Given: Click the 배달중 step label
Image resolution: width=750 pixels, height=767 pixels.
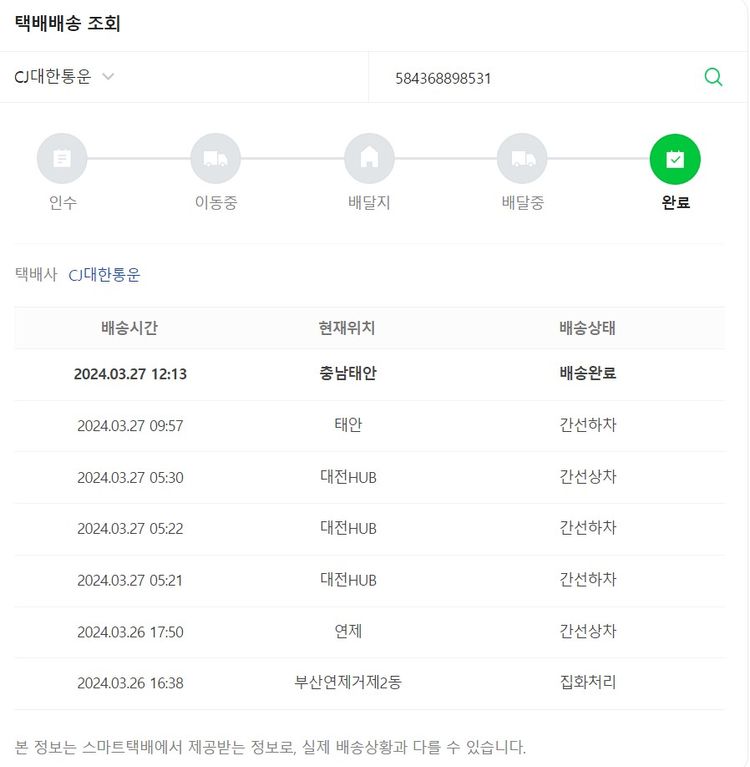Looking at the screenshot, I should pos(522,203).
